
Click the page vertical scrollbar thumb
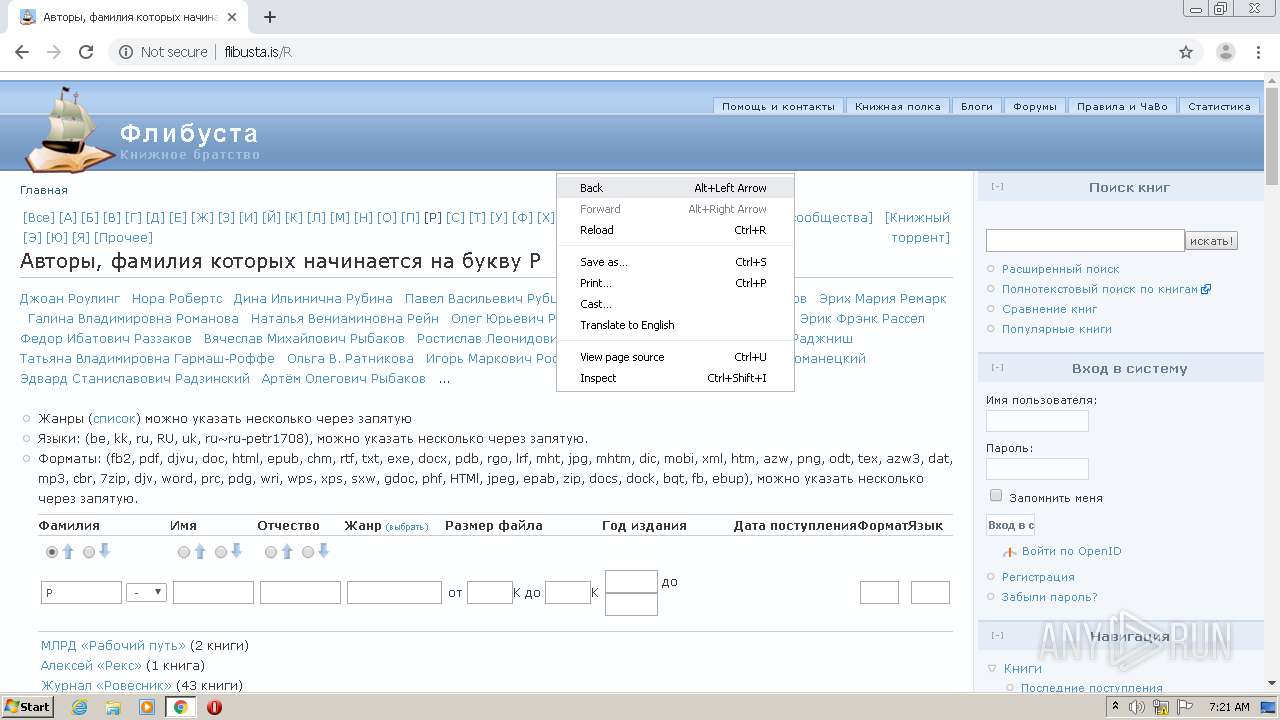1272,135
